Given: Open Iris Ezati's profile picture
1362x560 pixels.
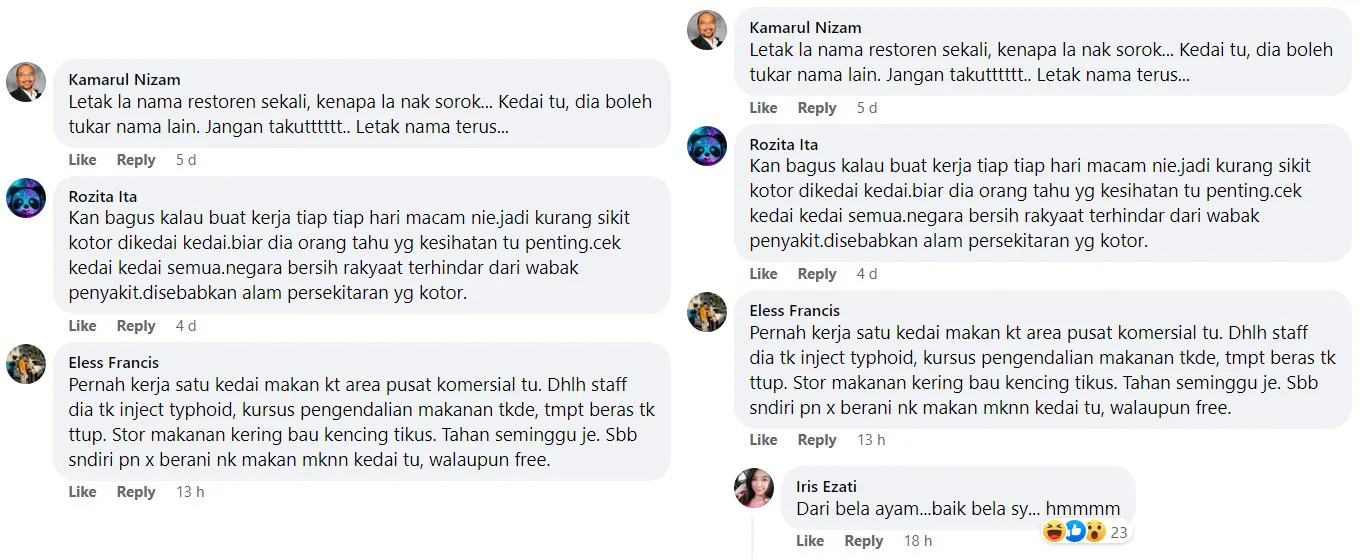Looking at the screenshot, I should (x=754, y=487).
